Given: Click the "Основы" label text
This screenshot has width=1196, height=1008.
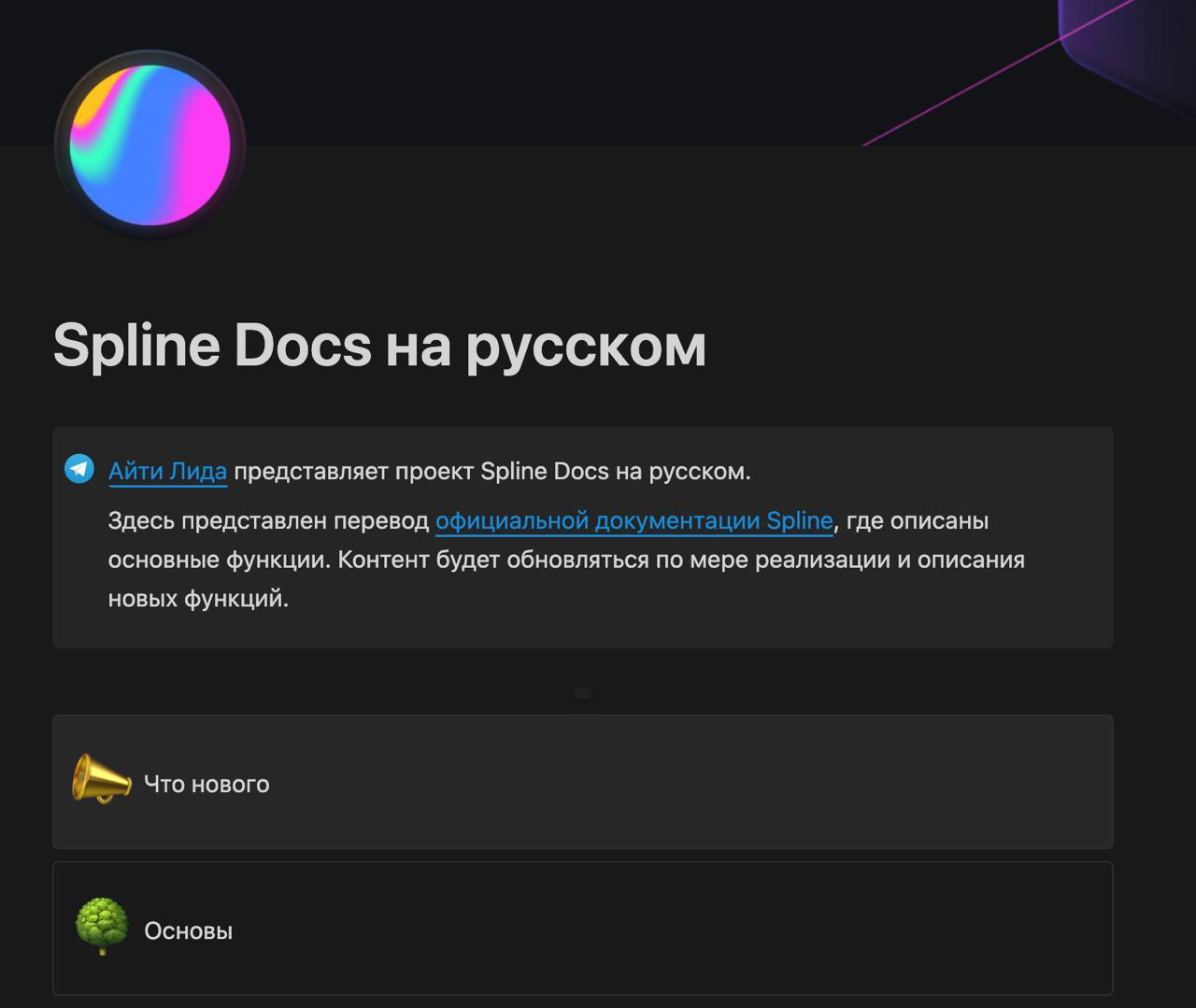Looking at the screenshot, I should tap(188, 930).
